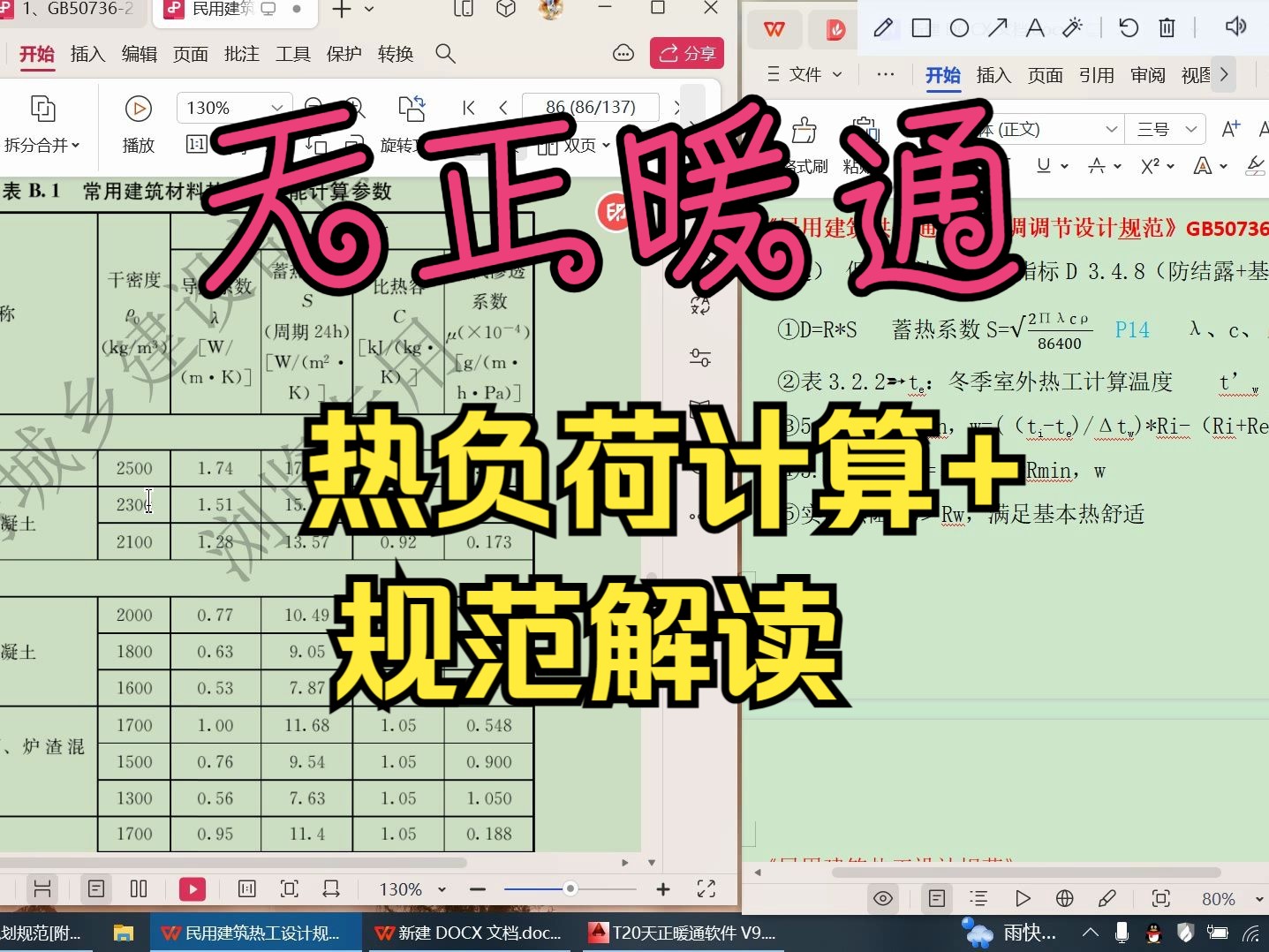Click red play button in PDF status bar
The image size is (1269, 952).
pyautogui.click(x=192, y=889)
